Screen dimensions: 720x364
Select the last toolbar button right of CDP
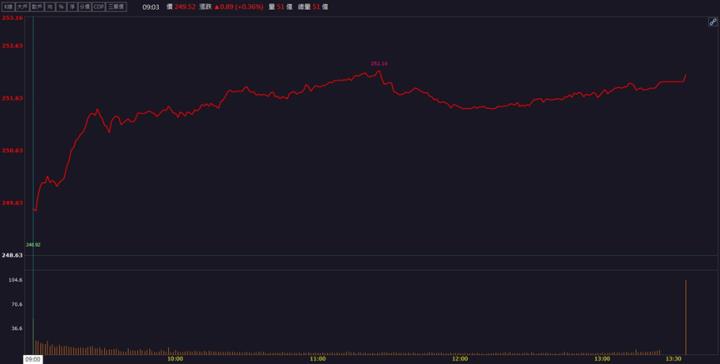point(115,7)
